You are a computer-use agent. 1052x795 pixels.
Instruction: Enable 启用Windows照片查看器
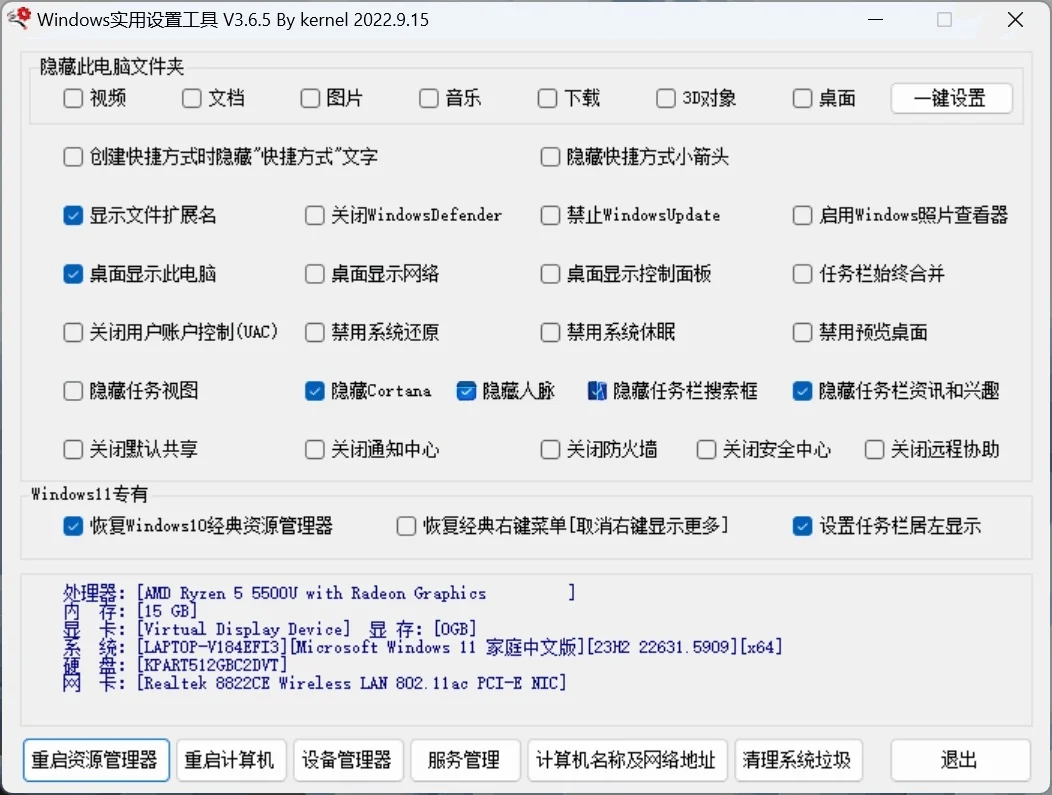802,215
